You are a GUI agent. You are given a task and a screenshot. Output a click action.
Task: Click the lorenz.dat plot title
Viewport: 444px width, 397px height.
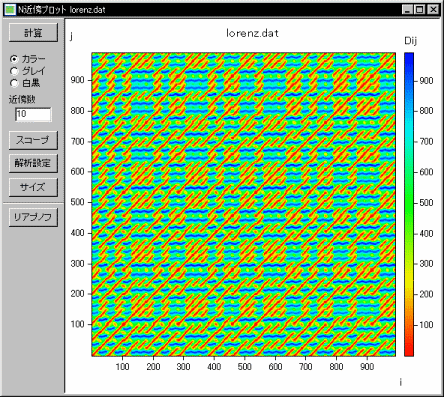[252, 33]
